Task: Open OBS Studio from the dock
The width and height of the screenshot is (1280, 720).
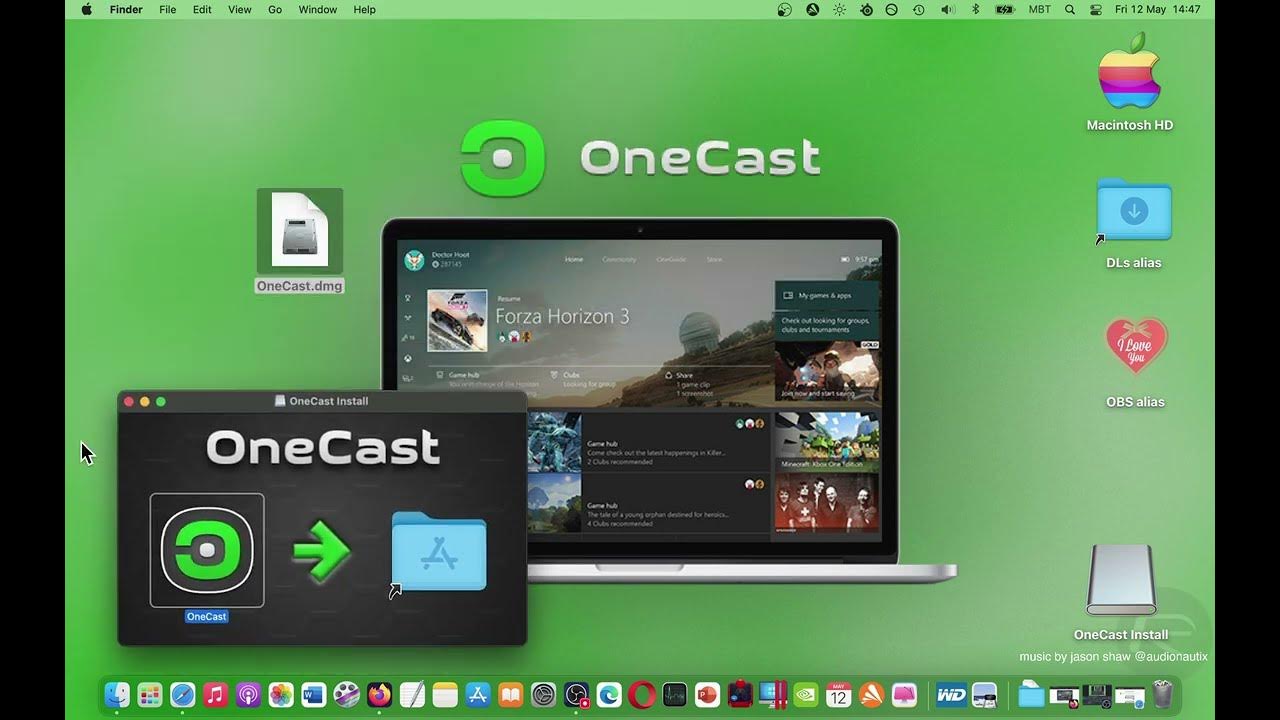Action: tap(576, 694)
